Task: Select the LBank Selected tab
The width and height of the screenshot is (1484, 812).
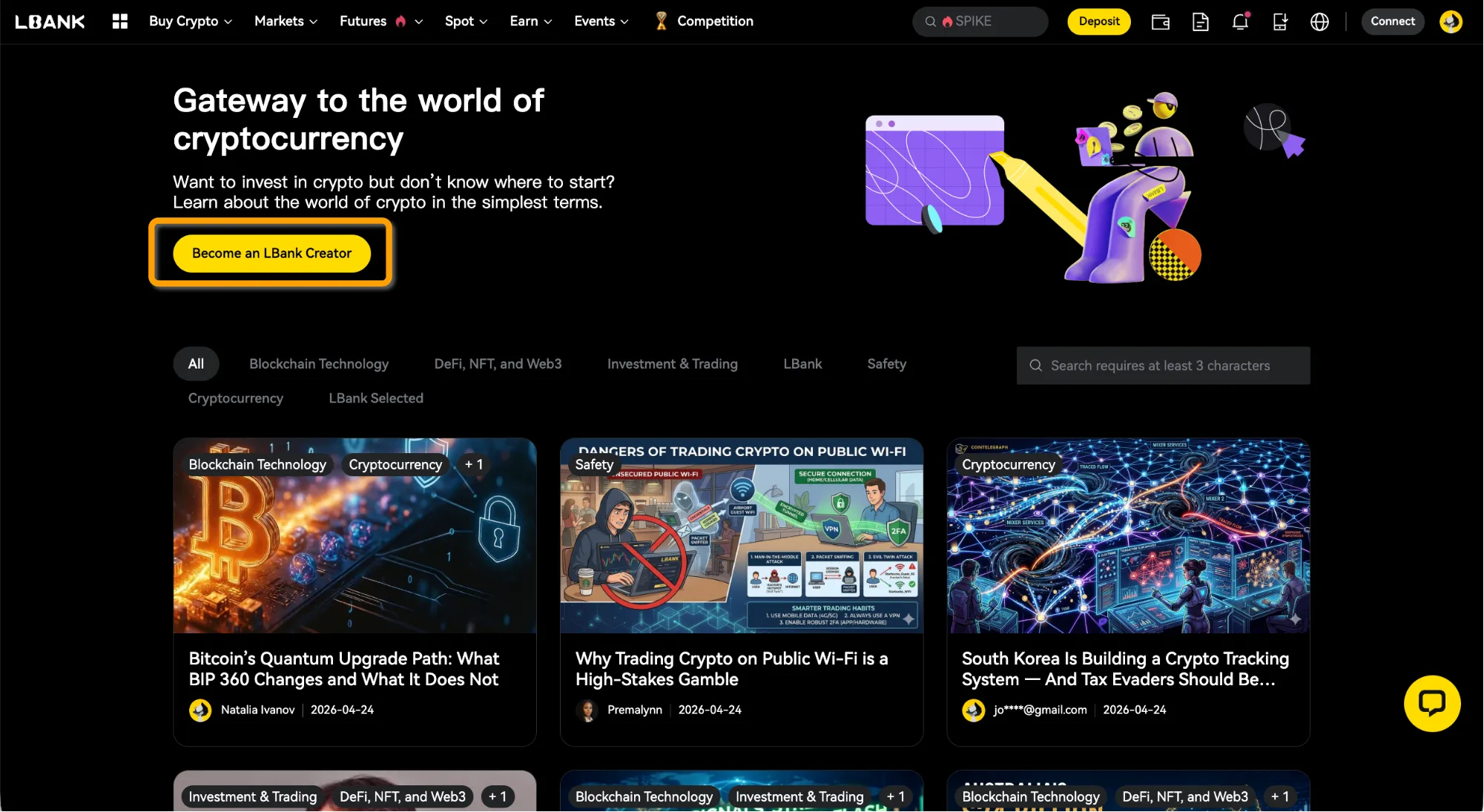Action: click(376, 398)
